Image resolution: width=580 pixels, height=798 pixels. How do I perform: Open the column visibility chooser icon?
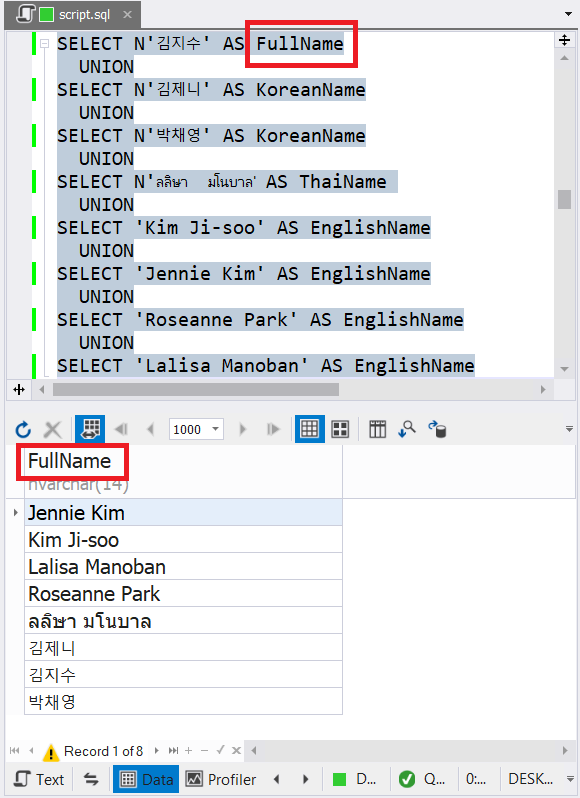click(378, 430)
